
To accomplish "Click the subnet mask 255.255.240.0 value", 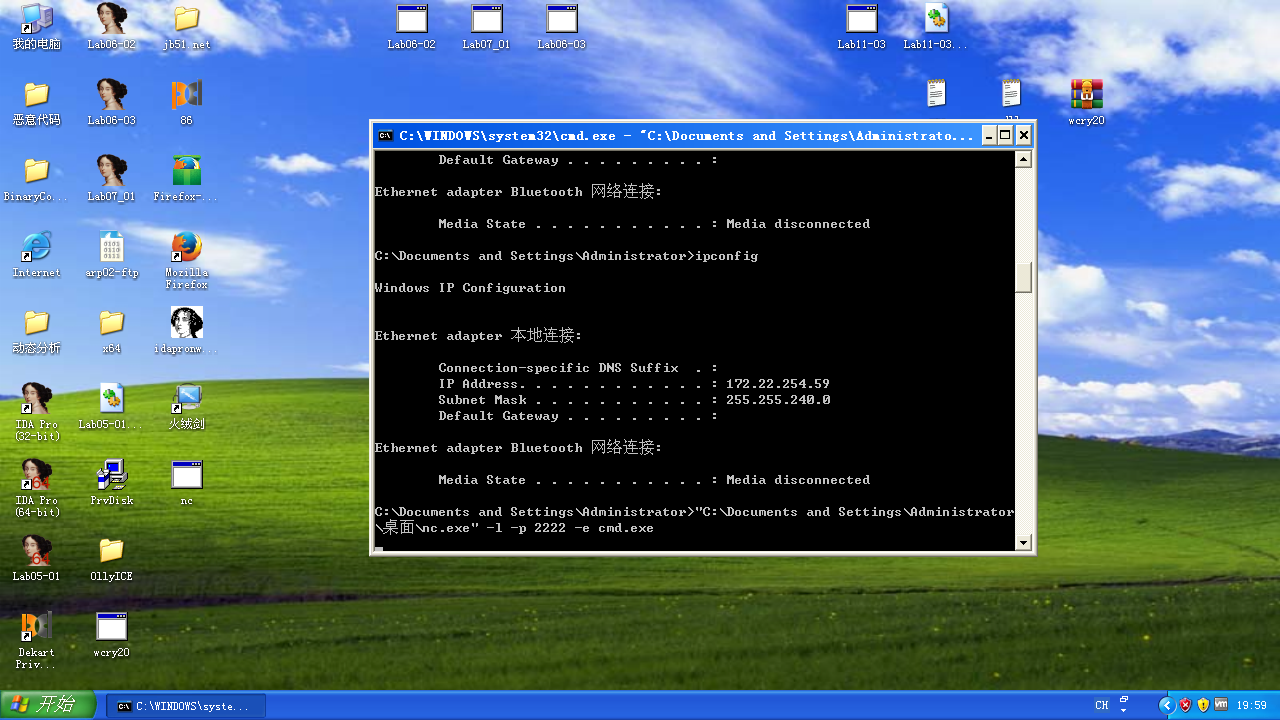I will (x=778, y=400).
